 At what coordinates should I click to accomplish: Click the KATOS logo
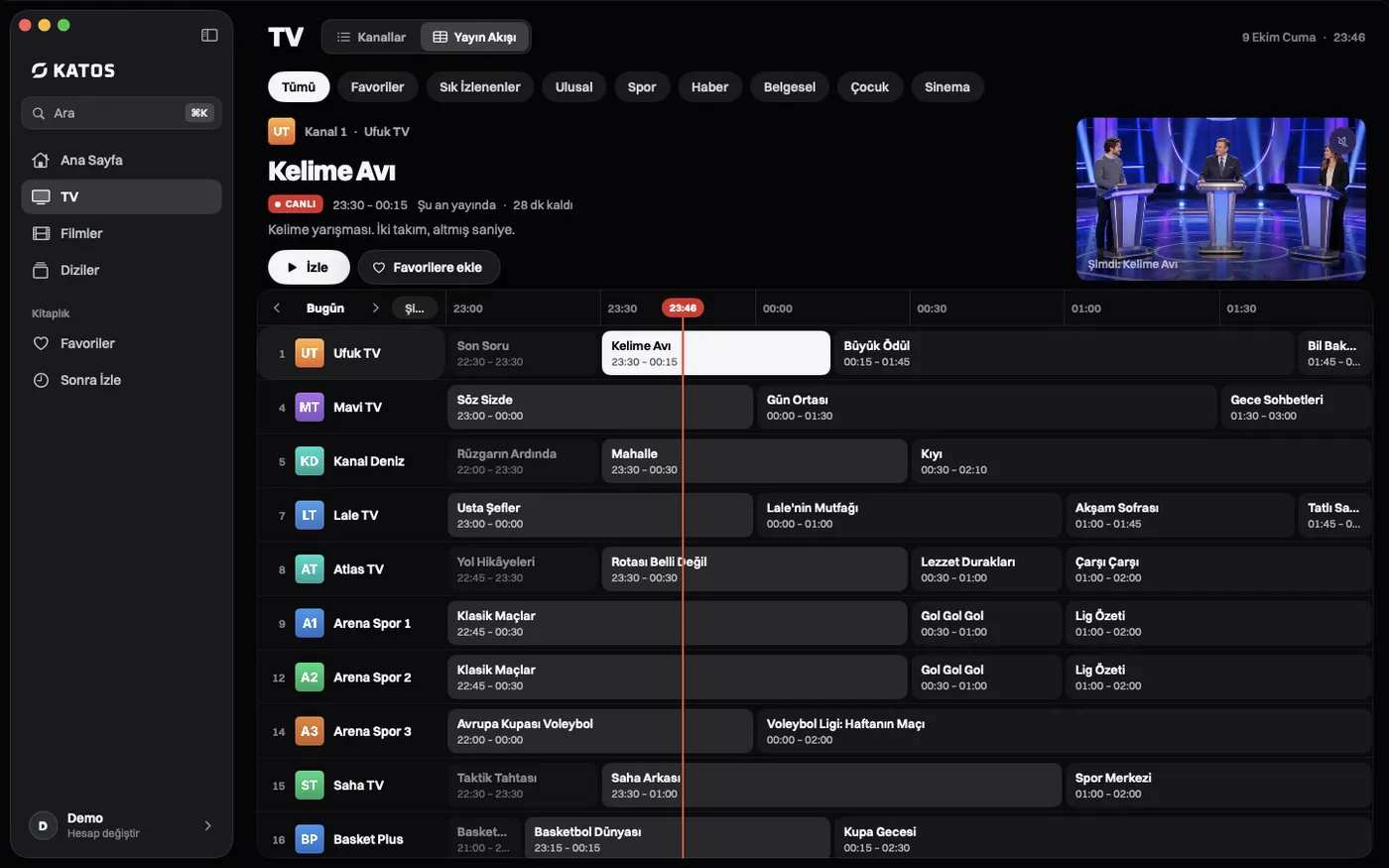click(73, 70)
